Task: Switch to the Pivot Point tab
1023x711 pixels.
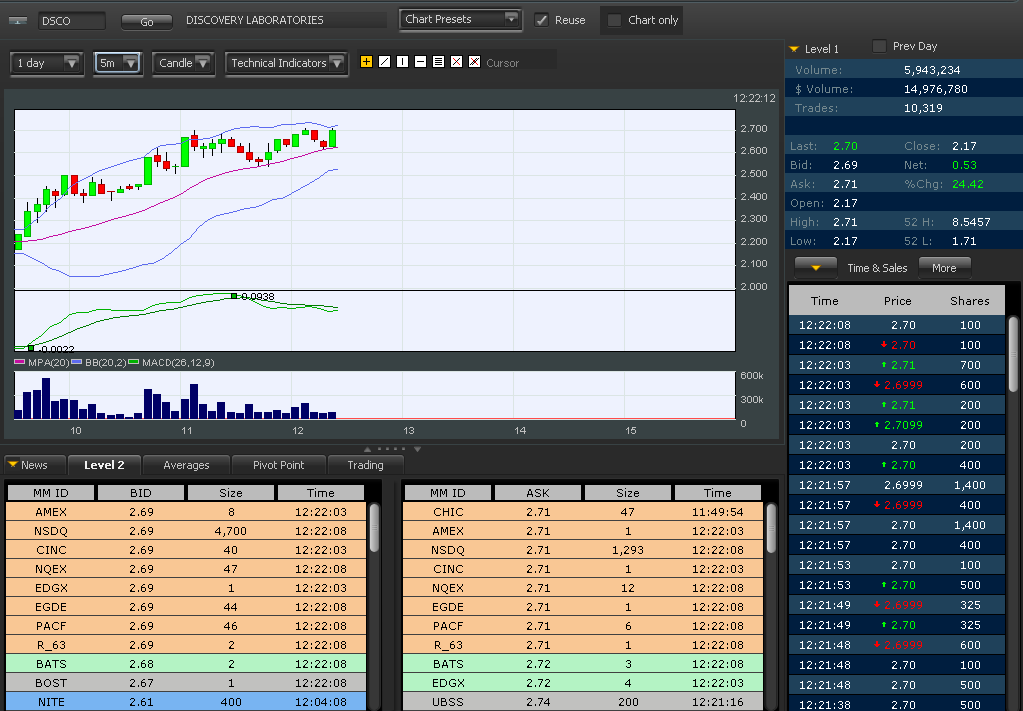Action: 278,465
